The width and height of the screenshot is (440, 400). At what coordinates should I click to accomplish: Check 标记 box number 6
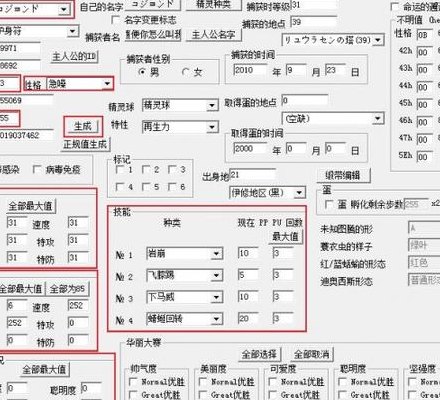pyautogui.click(x=171, y=187)
